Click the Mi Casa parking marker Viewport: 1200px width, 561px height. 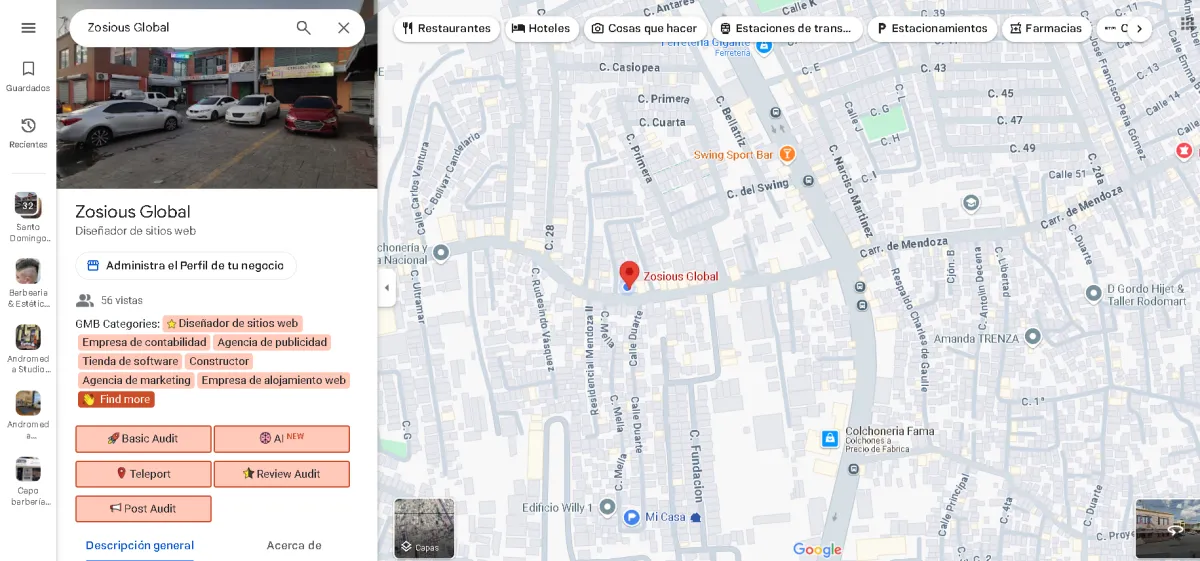(x=631, y=517)
